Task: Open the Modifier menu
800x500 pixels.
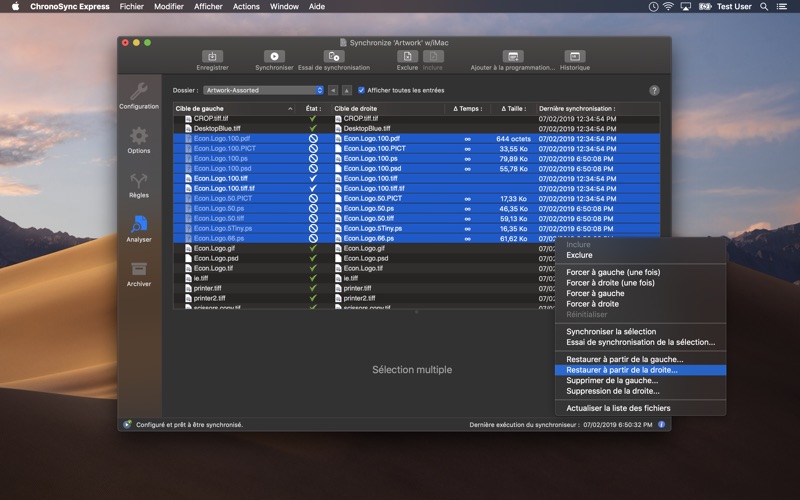Action: coord(169,7)
